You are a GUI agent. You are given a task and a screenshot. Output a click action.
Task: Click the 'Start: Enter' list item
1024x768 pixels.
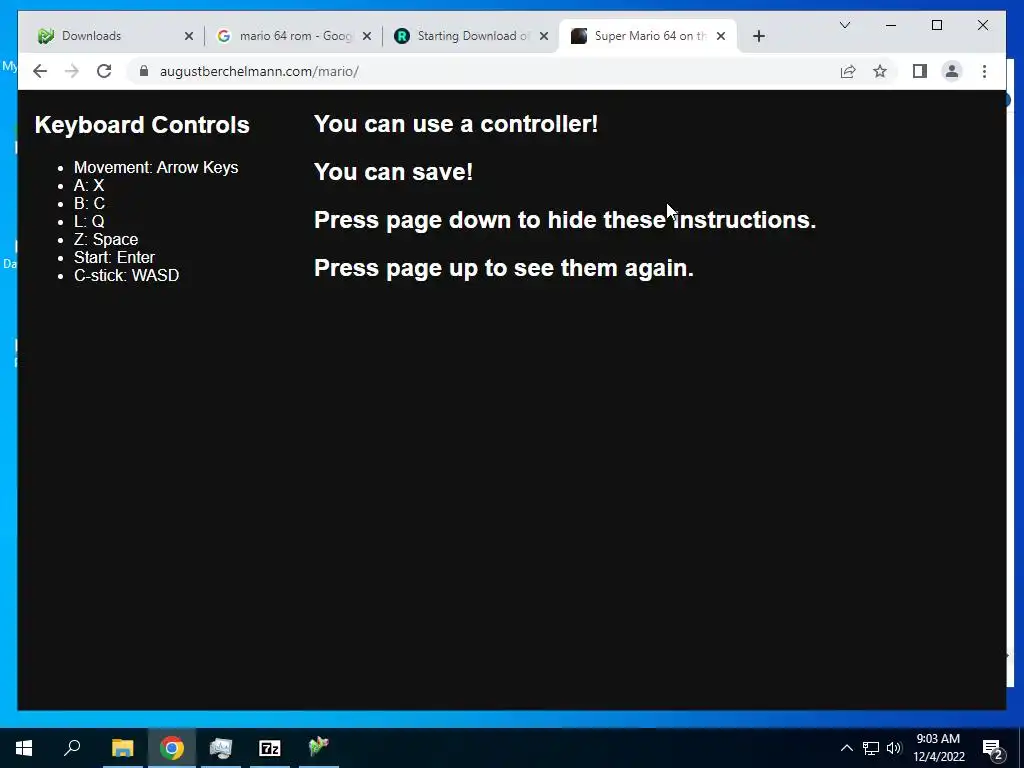(x=114, y=257)
